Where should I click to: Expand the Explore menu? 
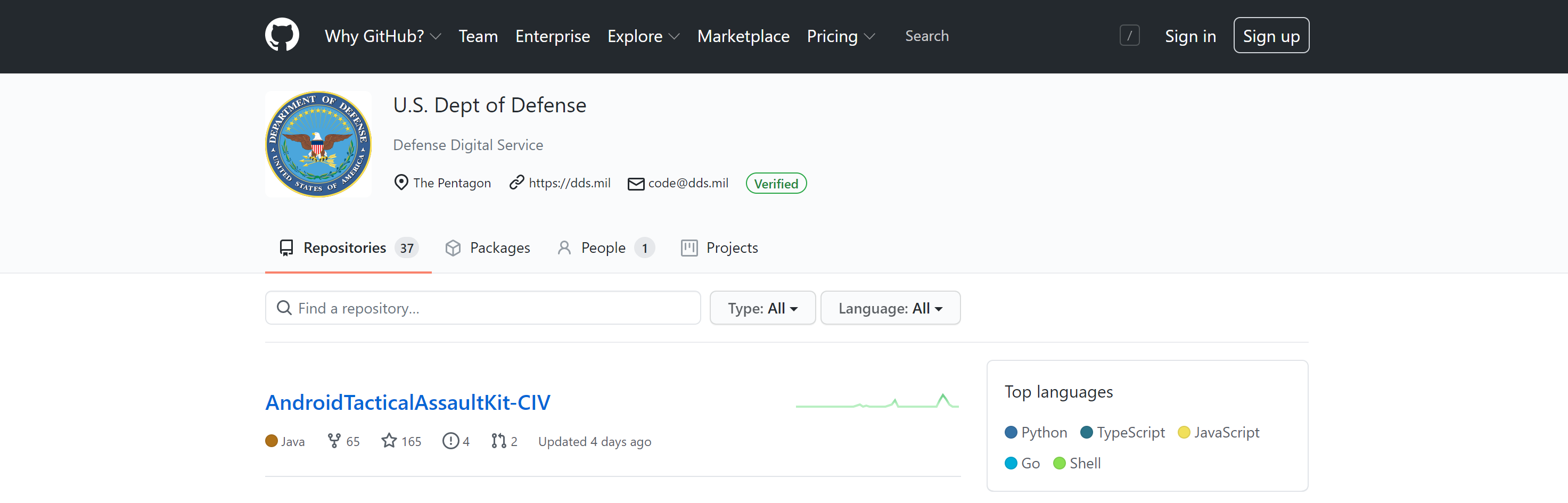[643, 37]
